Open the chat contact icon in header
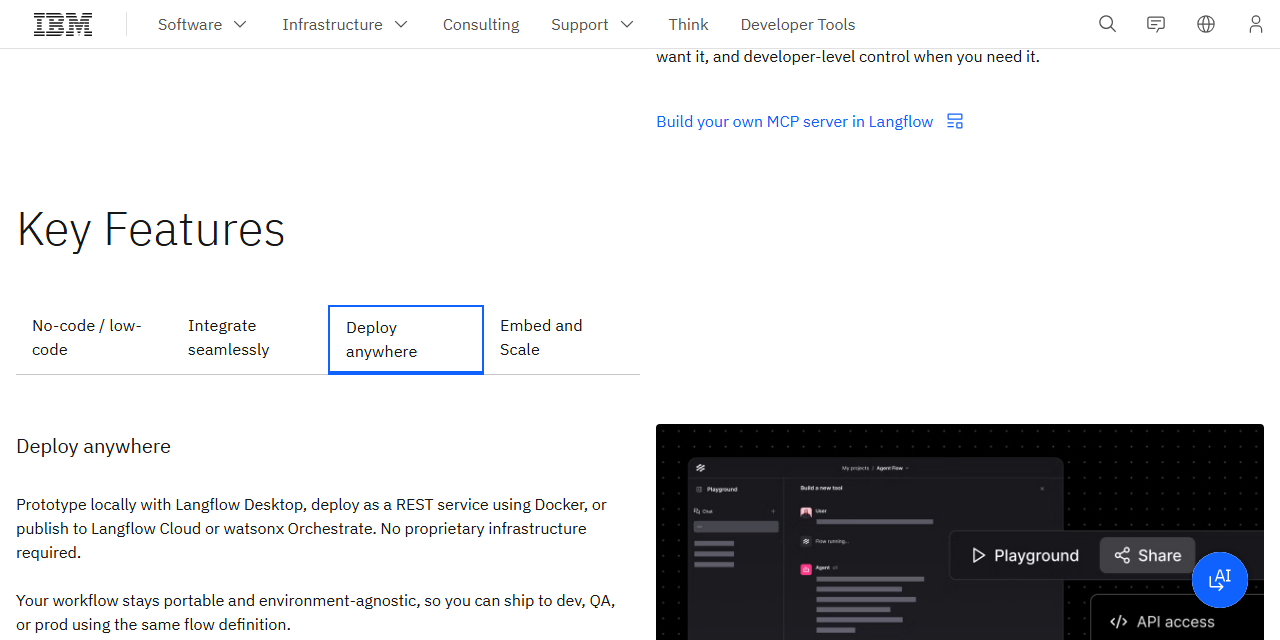This screenshot has width=1280, height=640. click(x=1156, y=24)
